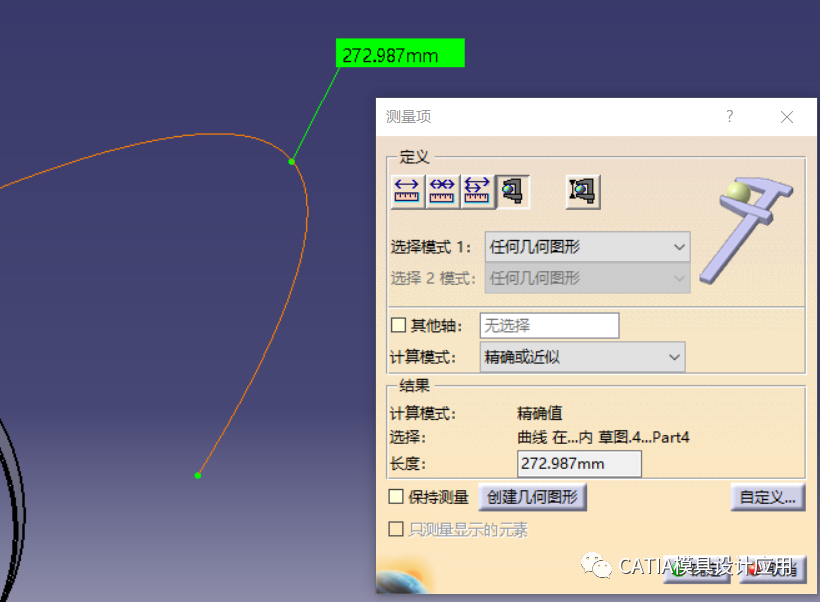Toggle the 保持测量 checkbox
The width and height of the screenshot is (820, 602).
click(397, 497)
